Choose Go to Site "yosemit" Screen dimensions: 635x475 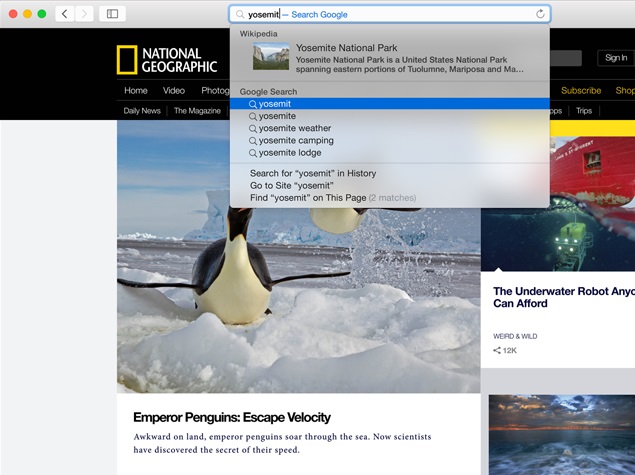[x=291, y=186]
